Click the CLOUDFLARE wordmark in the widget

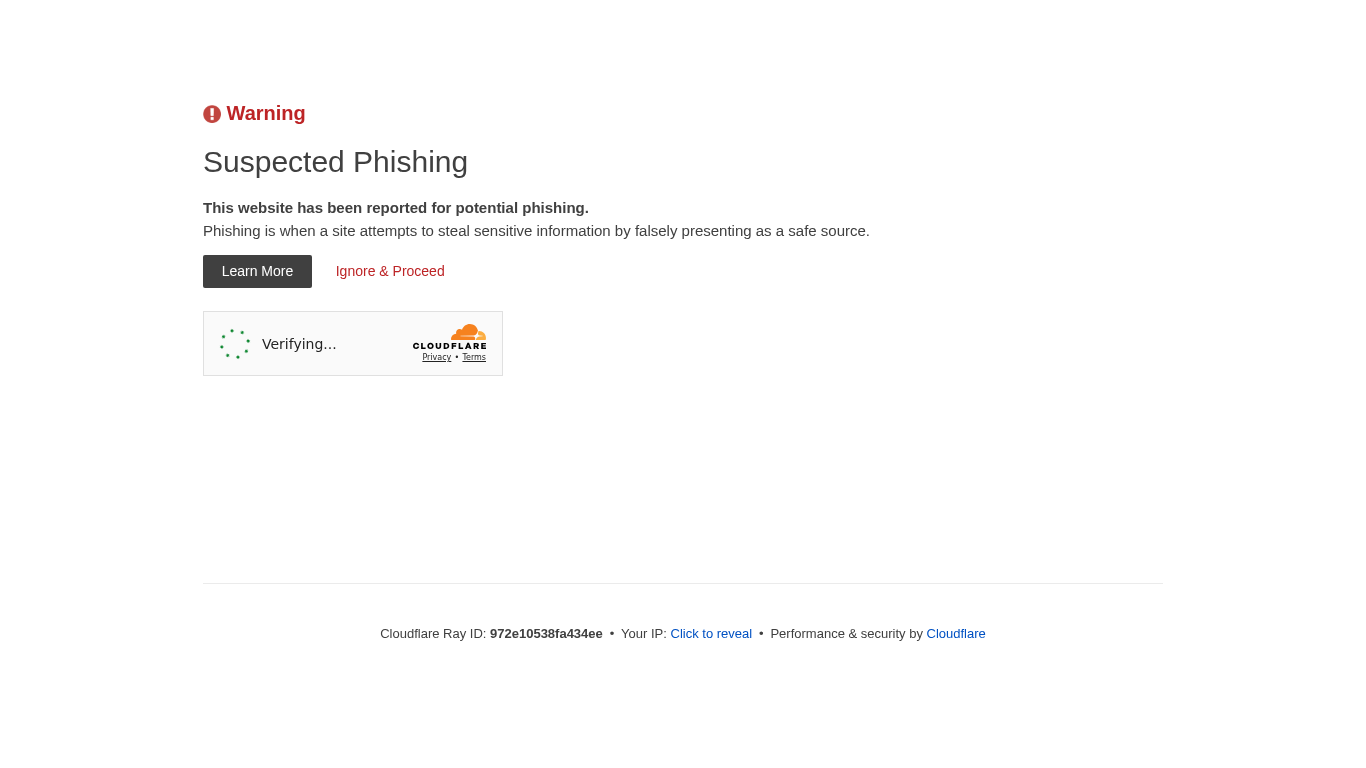[450, 346]
